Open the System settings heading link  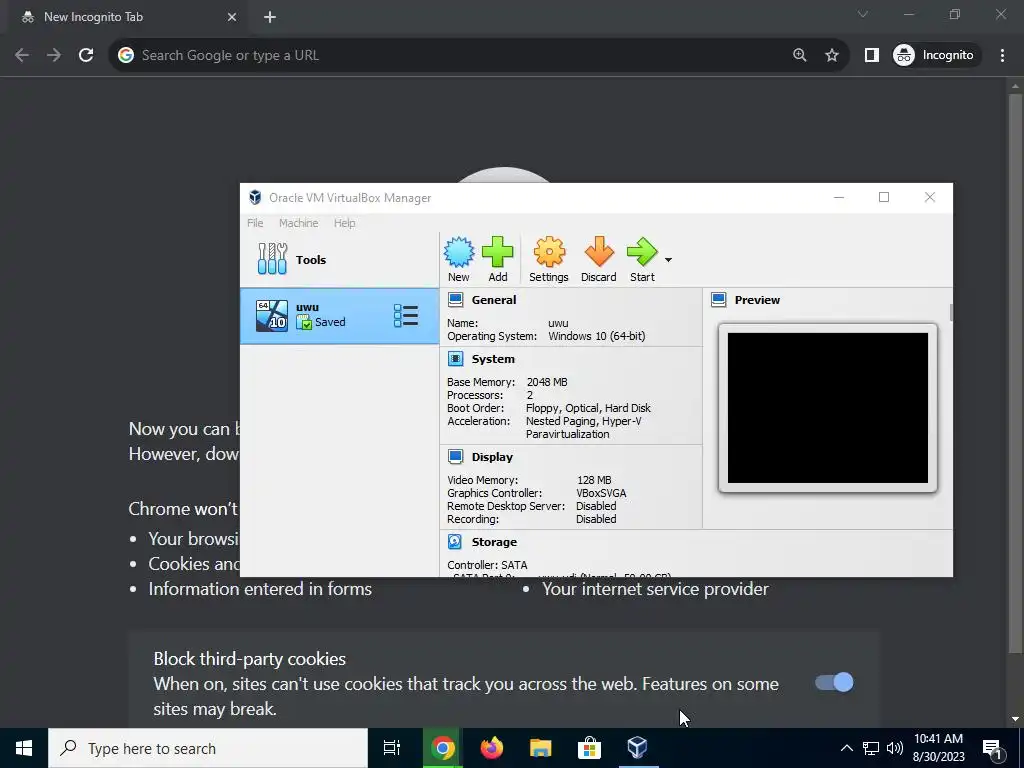click(x=493, y=359)
